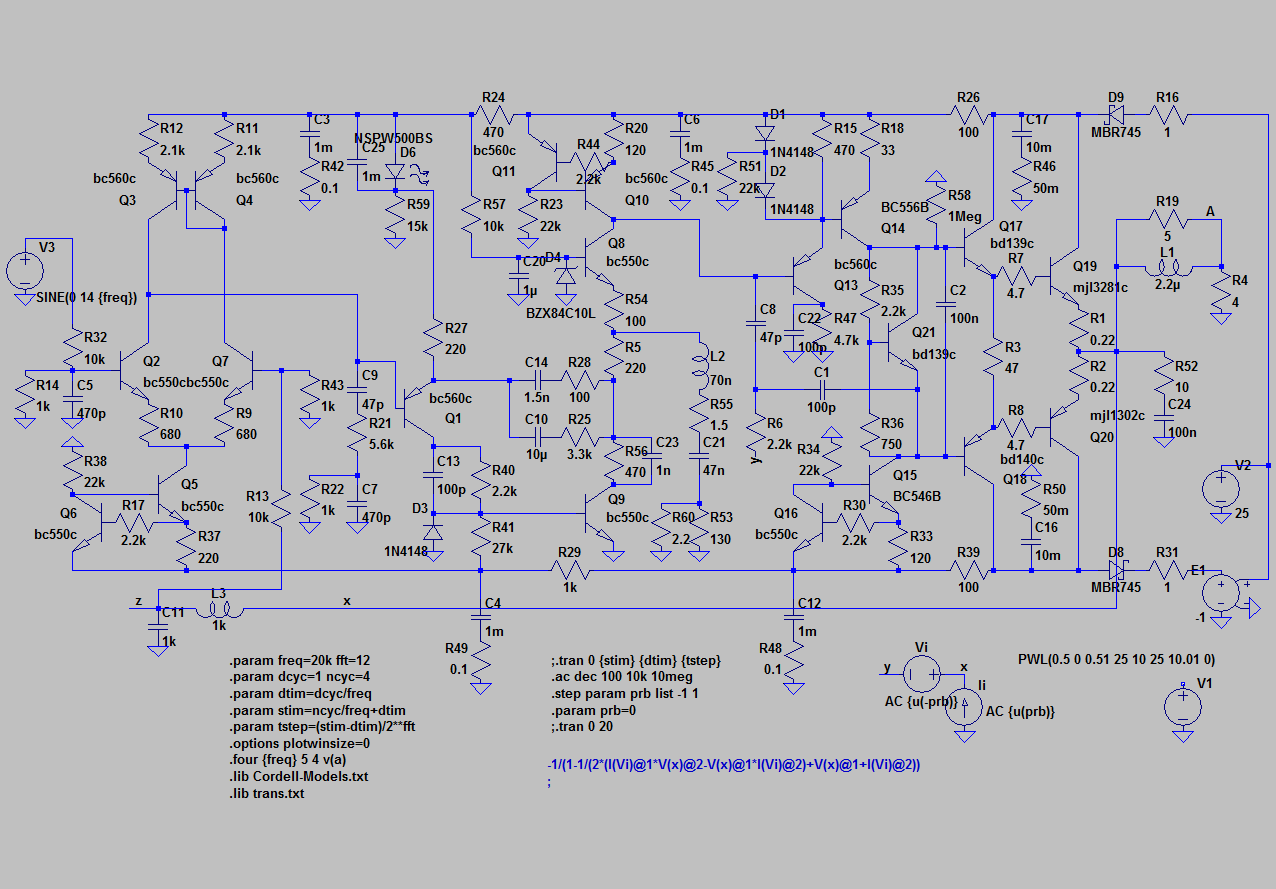Viewport: 1276px width, 889px height.
Task: Select the .step param prb list directive
Action: click(x=624, y=694)
